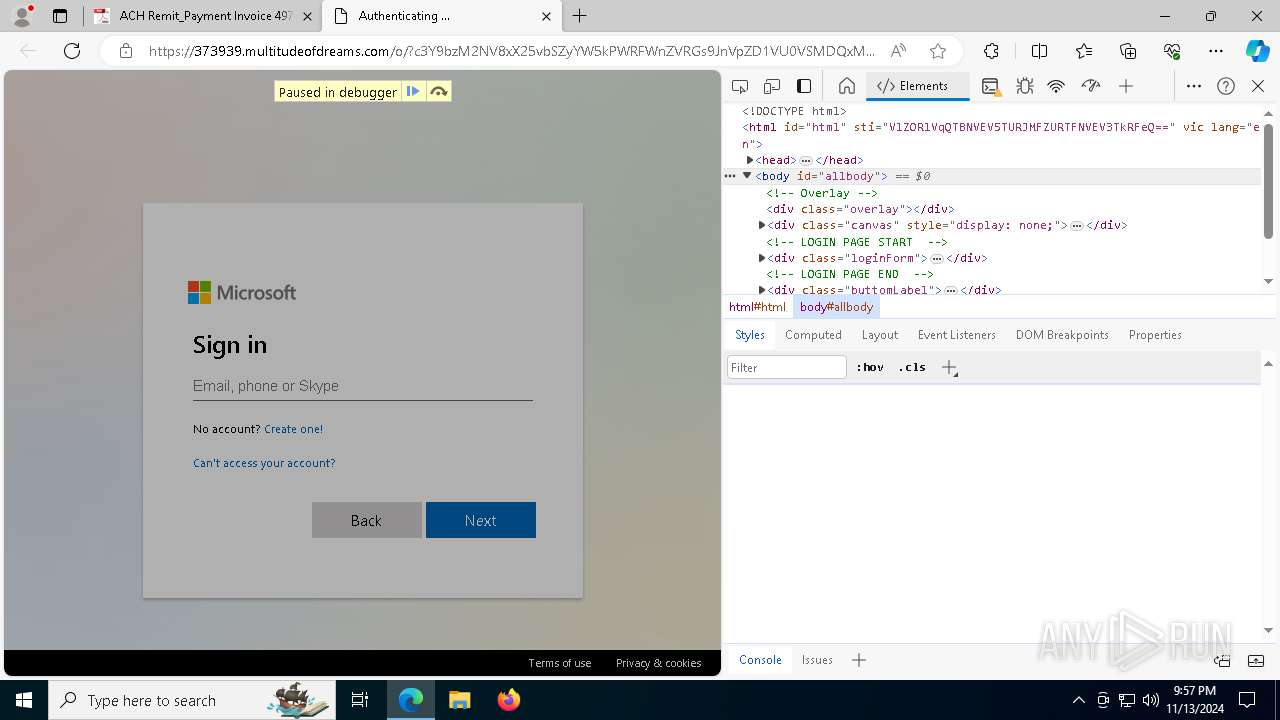Add new style rule plus button
Image resolution: width=1280 pixels, height=720 pixels.
click(949, 367)
